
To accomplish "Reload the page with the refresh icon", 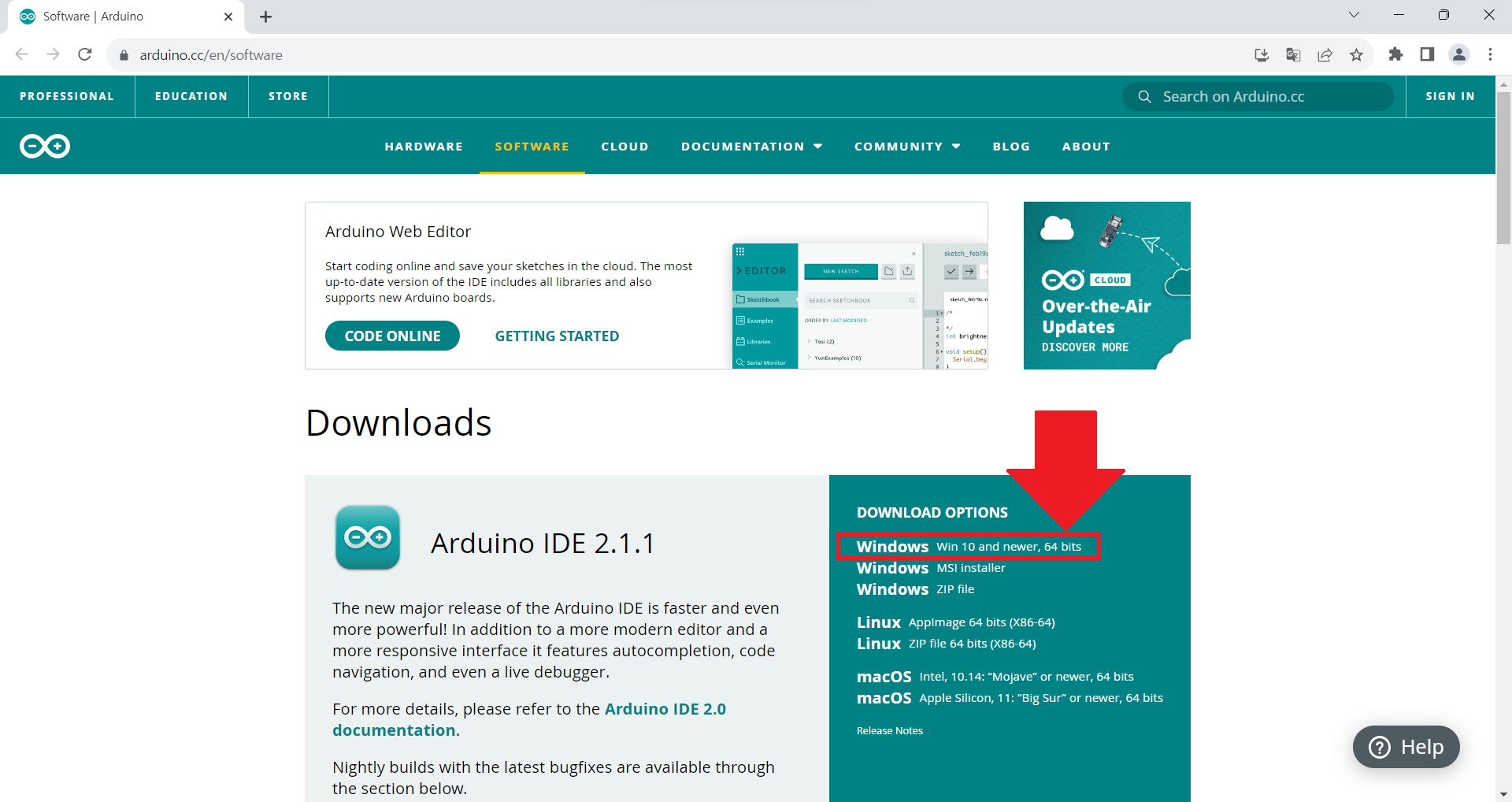I will pos(85,54).
